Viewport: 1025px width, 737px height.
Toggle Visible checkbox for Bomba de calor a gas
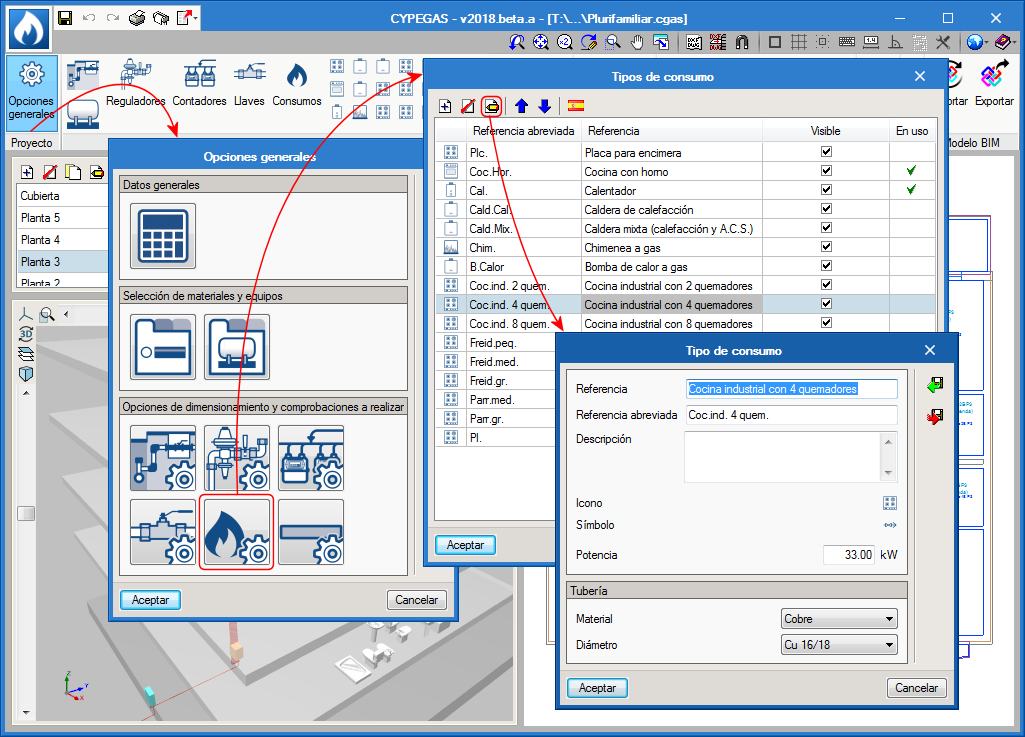(x=826, y=266)
